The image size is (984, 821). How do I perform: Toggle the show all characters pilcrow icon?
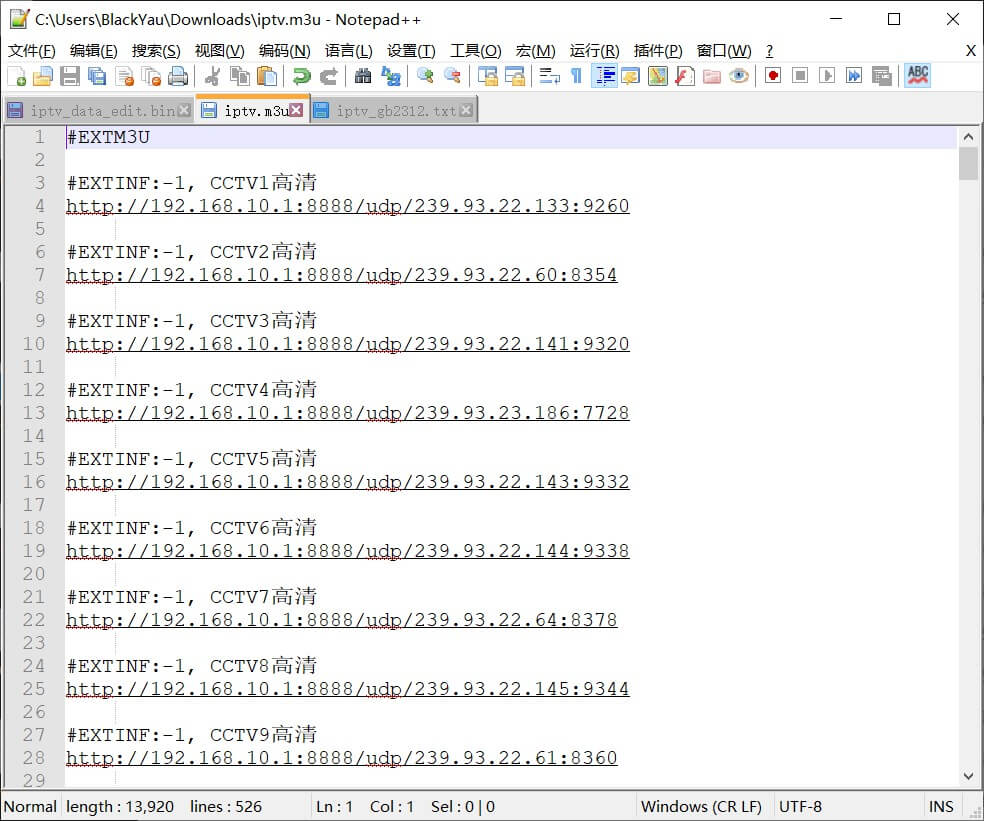576,77
